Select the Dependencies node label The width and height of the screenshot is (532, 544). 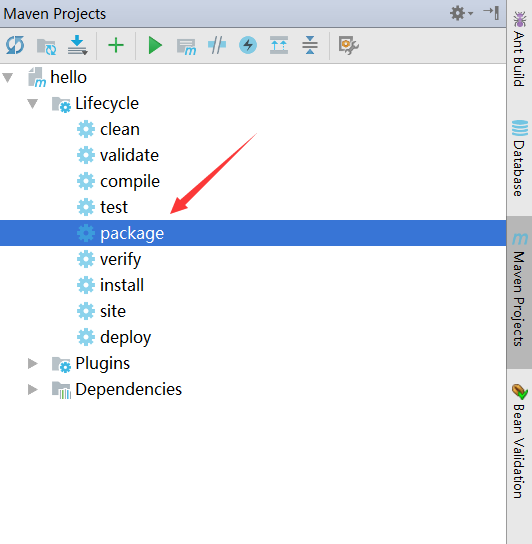(128, 389)
